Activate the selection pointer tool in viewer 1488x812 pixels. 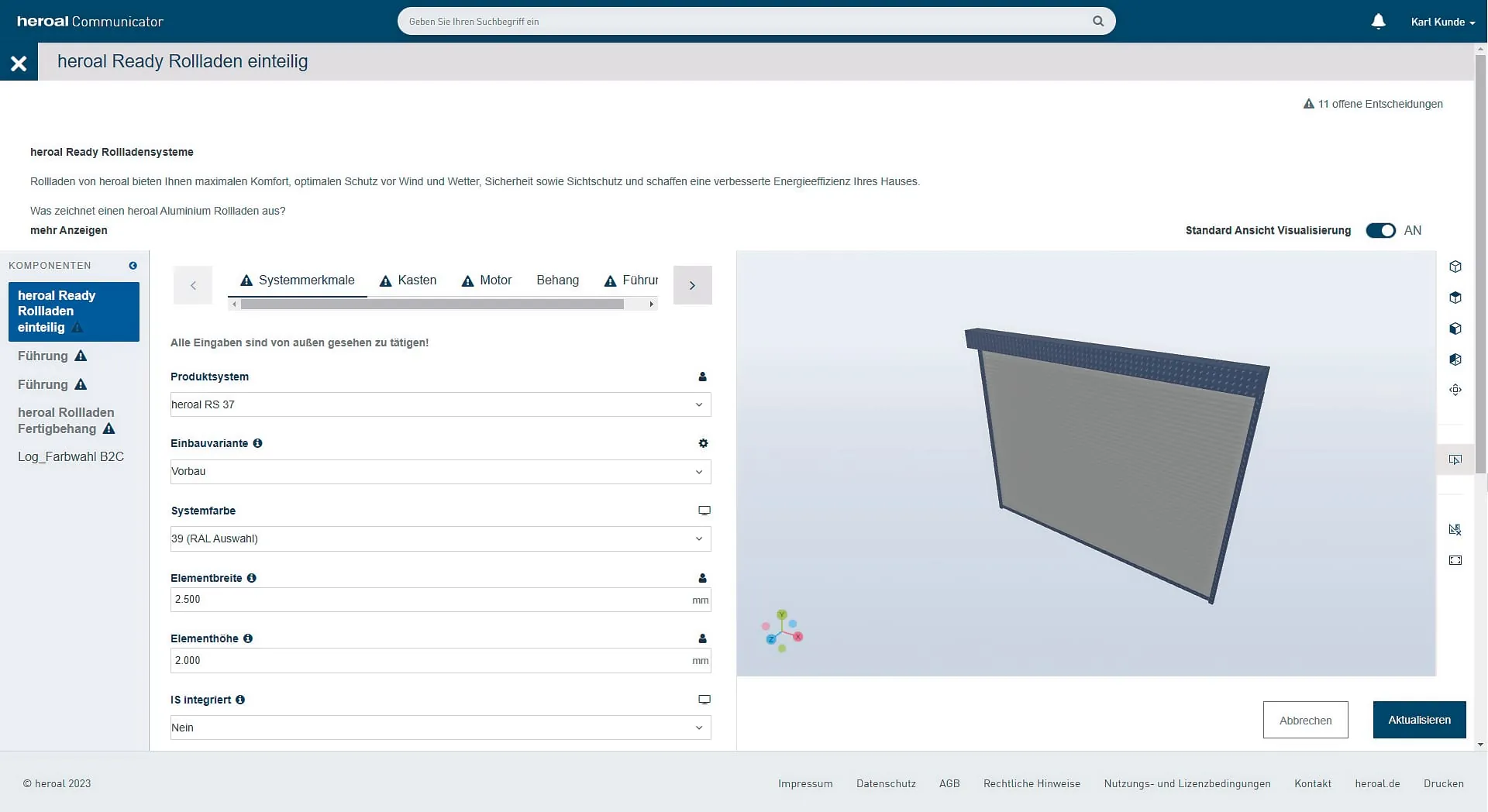coord(1455,459)
